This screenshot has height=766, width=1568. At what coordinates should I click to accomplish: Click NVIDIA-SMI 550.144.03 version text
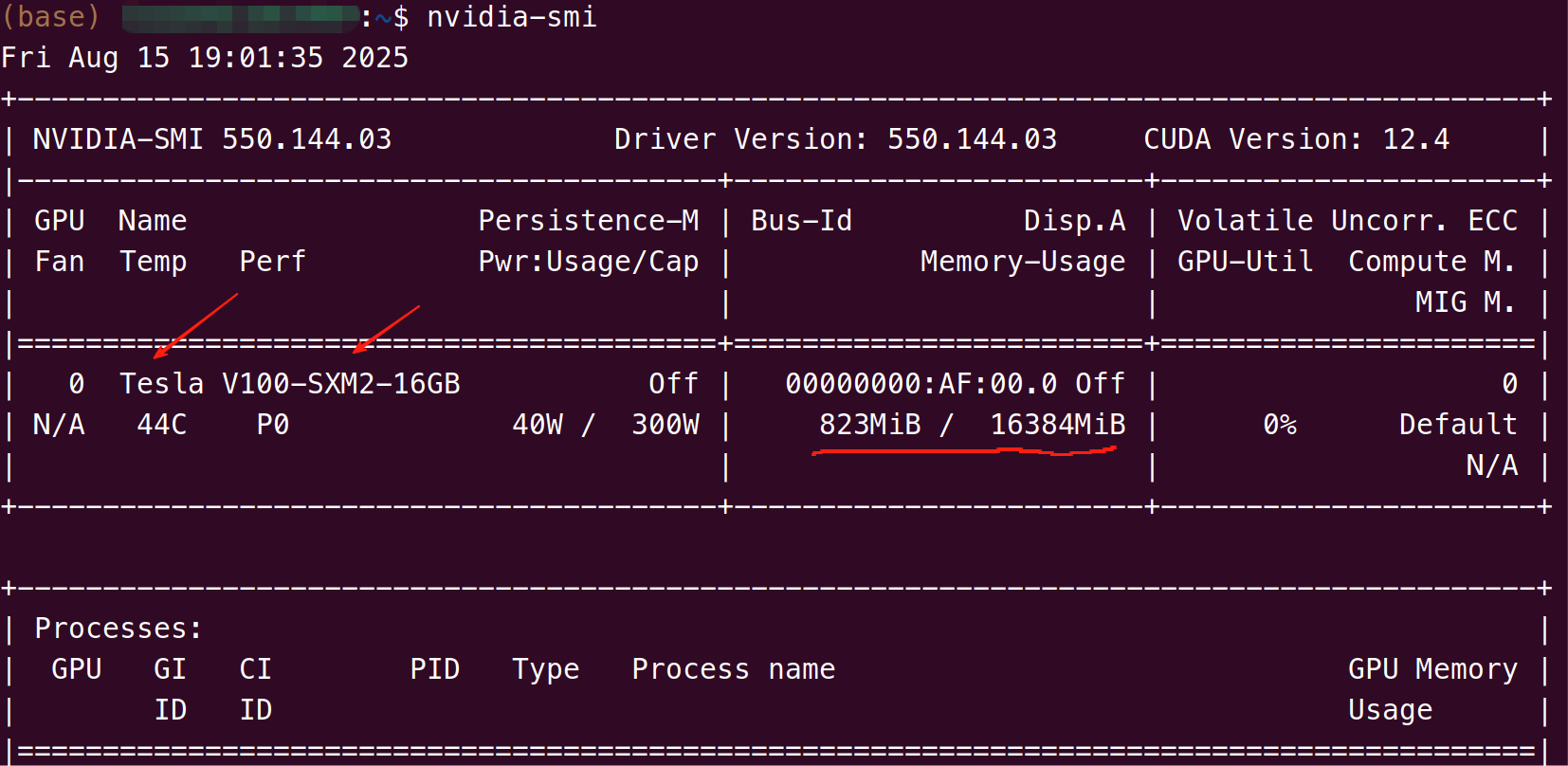[212, 139]
